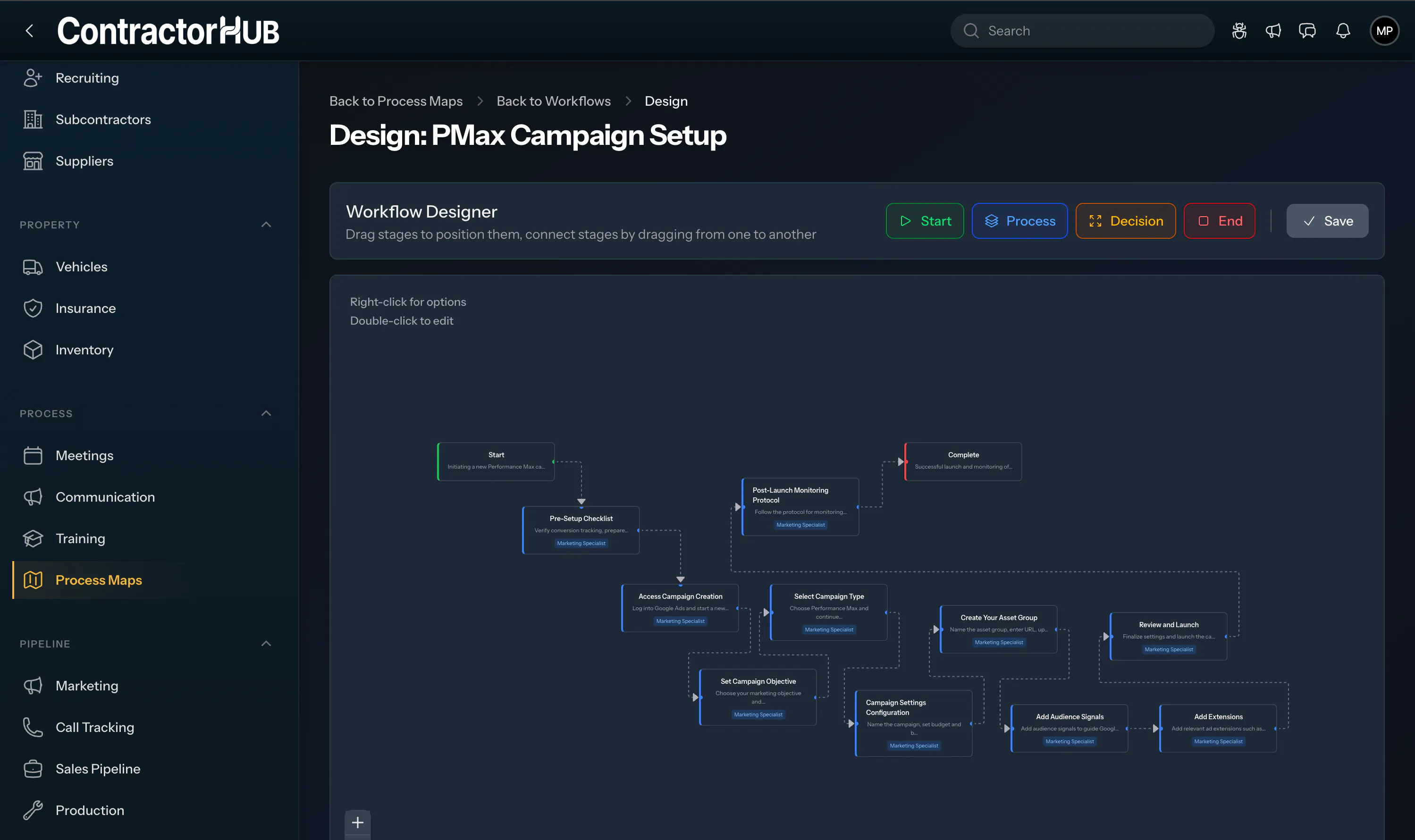The width and height of the screenshot is (1415, 840).
Task: Select the Set Campaign Objective node
Action: 758,697
